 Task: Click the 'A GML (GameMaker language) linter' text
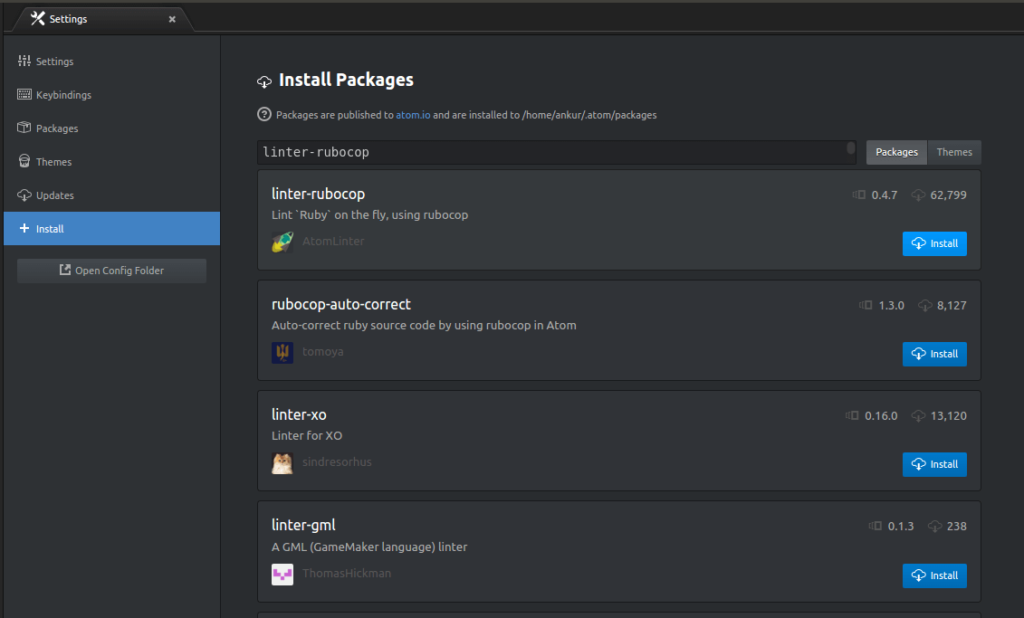(369, 547)
